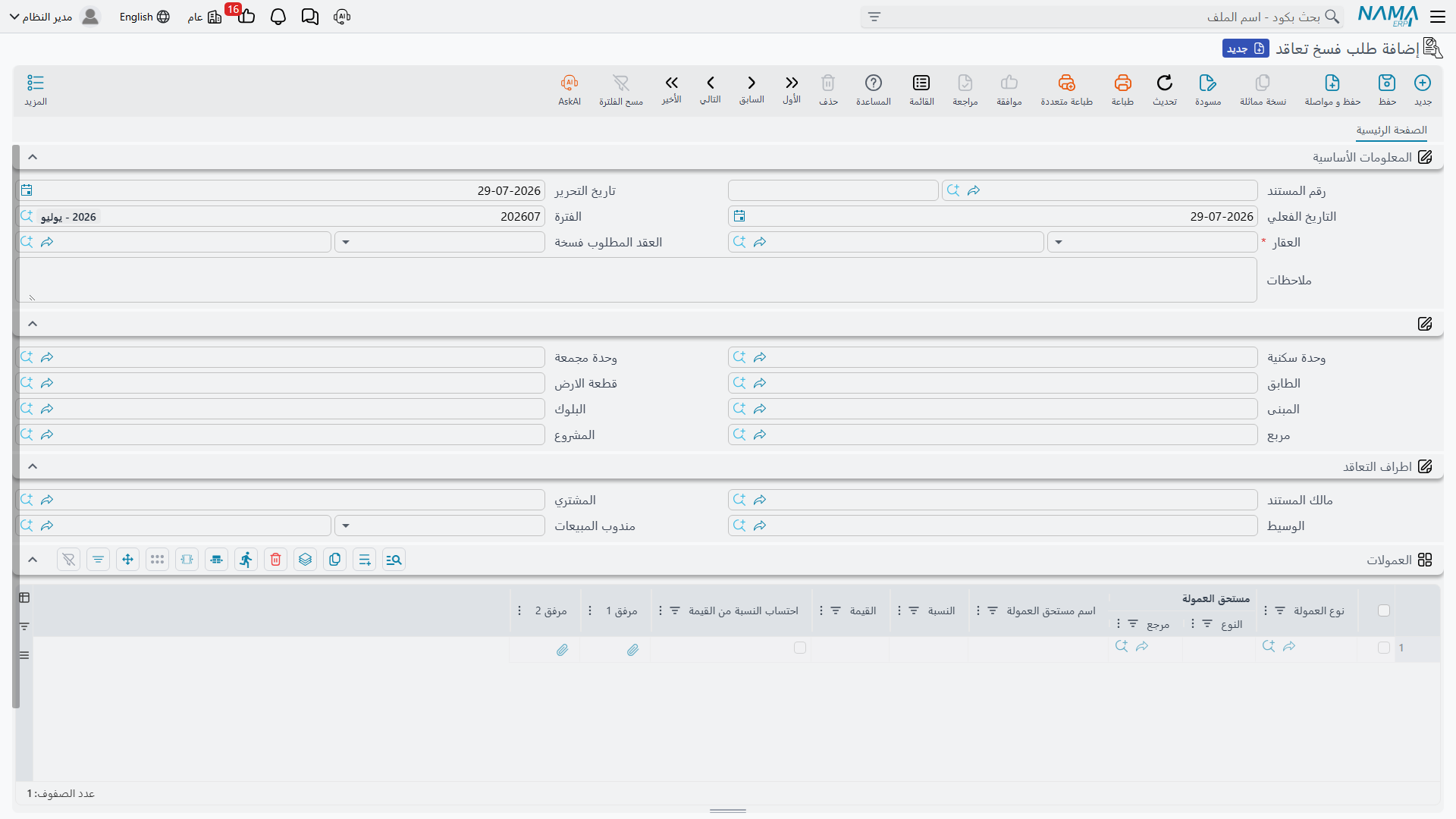Click fit column width icon in العمولات toolbar
Image resolution: width=1456 pixels, height=819 pixels.
187,560
